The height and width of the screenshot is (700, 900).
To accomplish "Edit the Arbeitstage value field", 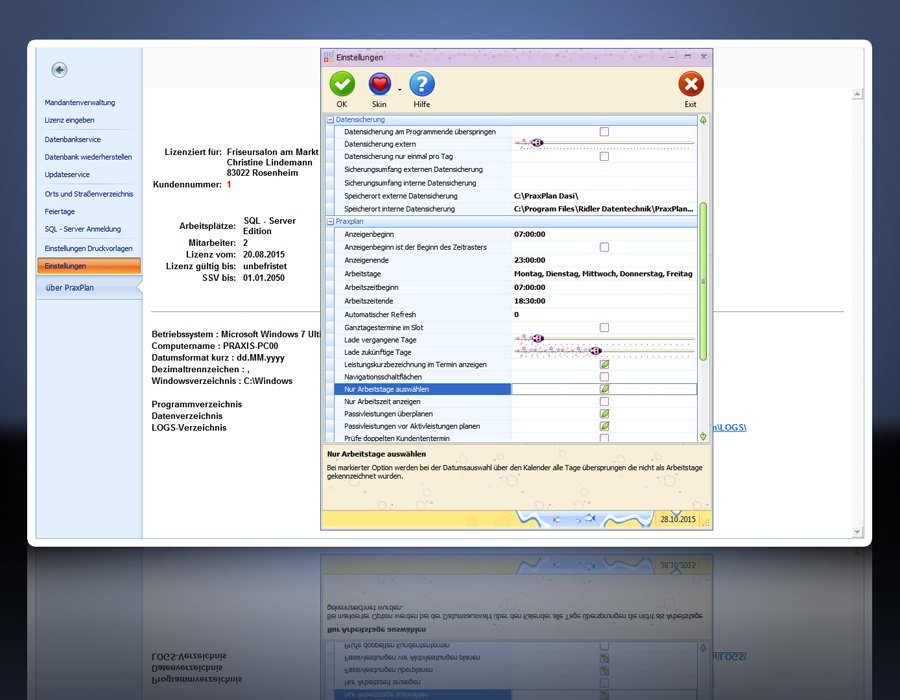I will pos(604,274).
